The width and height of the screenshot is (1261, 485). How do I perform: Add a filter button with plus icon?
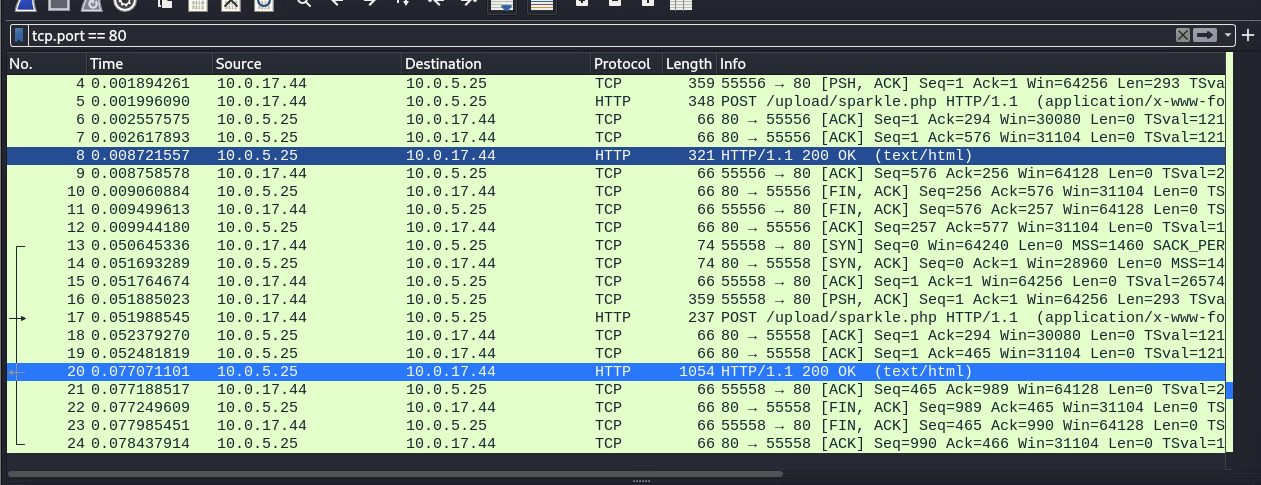coord(1248,35)
